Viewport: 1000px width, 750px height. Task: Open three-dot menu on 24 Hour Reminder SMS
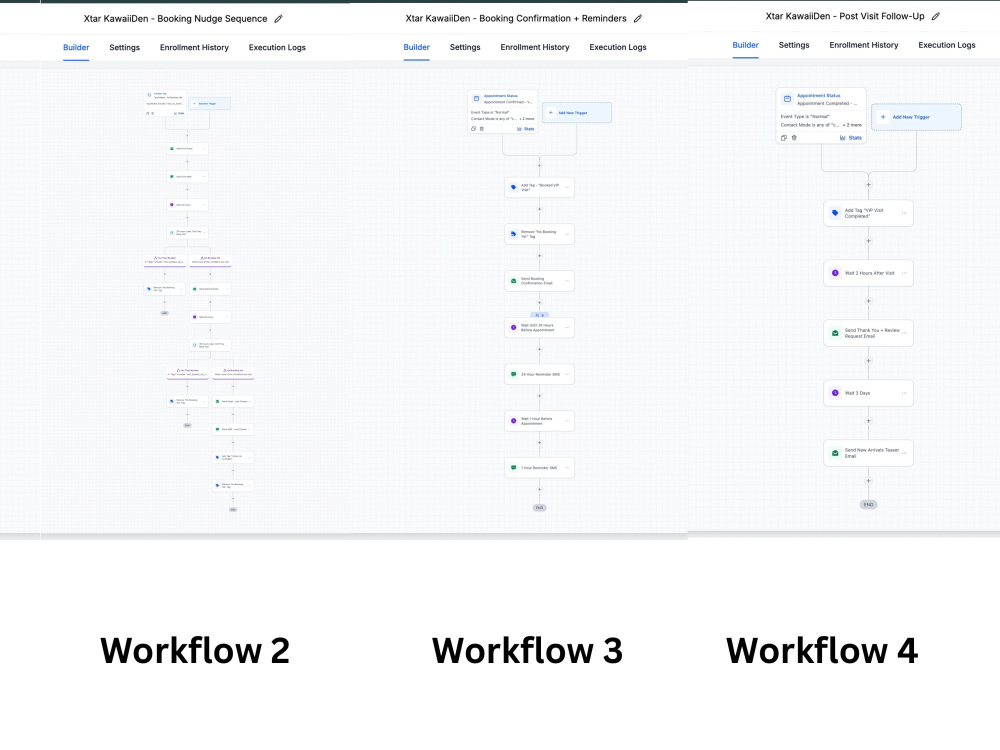567,374
